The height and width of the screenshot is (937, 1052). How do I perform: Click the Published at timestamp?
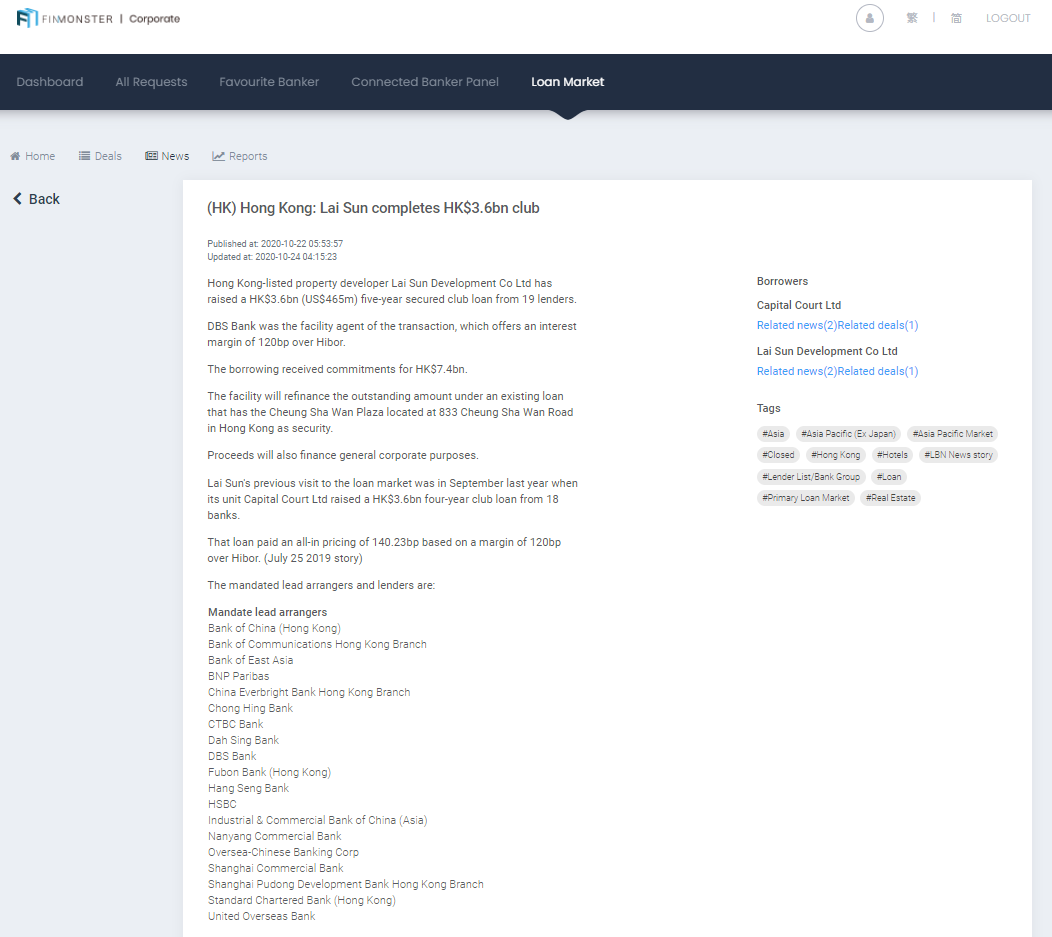pyautogui.click(x=275, y=243)
